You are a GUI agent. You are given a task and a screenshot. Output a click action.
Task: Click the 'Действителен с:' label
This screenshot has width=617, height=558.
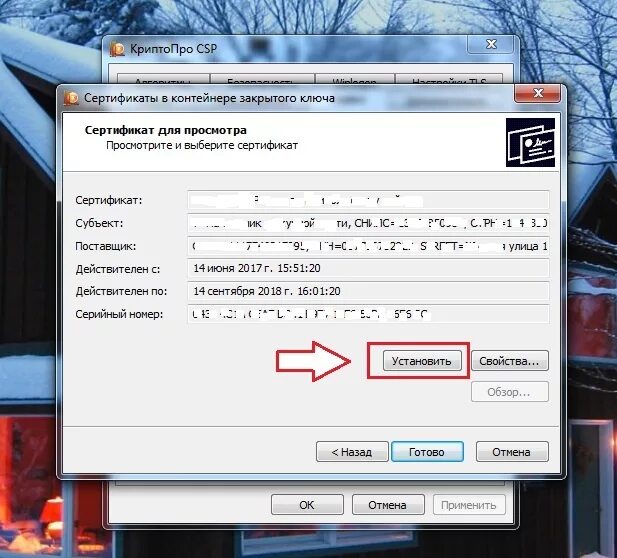[x=118, y=270]
